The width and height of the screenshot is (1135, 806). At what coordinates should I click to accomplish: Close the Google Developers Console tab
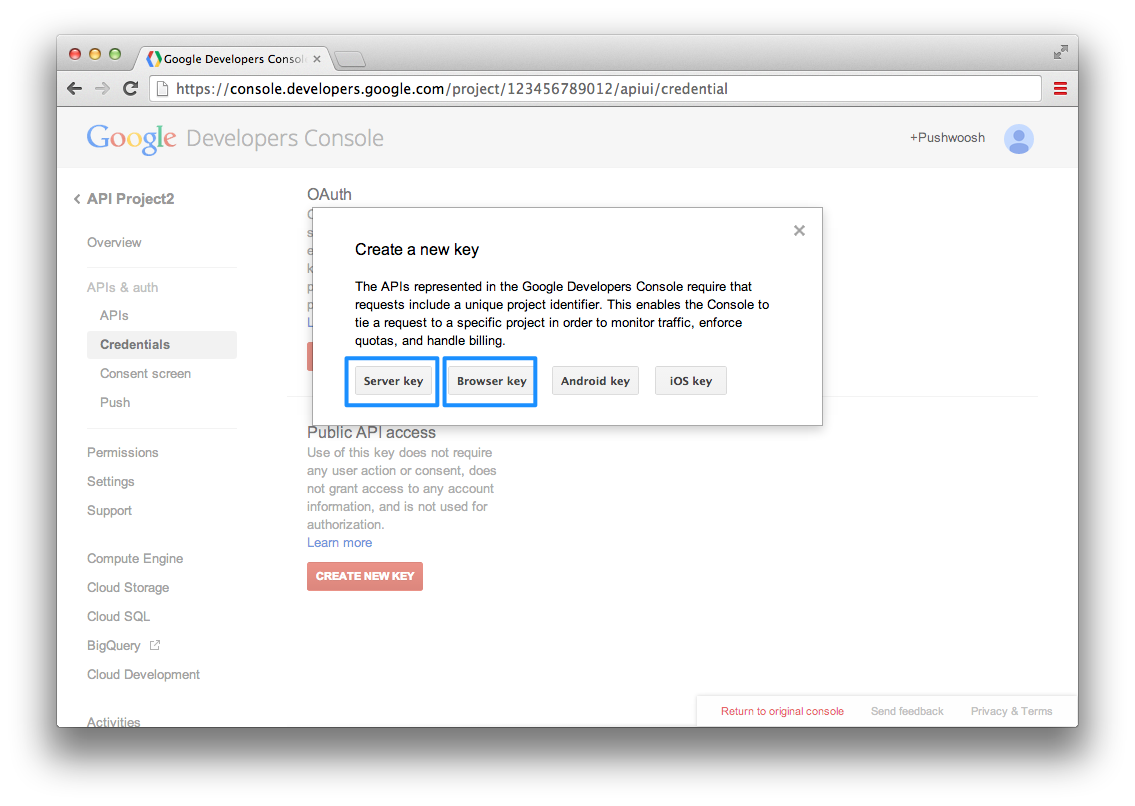click(317, 59)
